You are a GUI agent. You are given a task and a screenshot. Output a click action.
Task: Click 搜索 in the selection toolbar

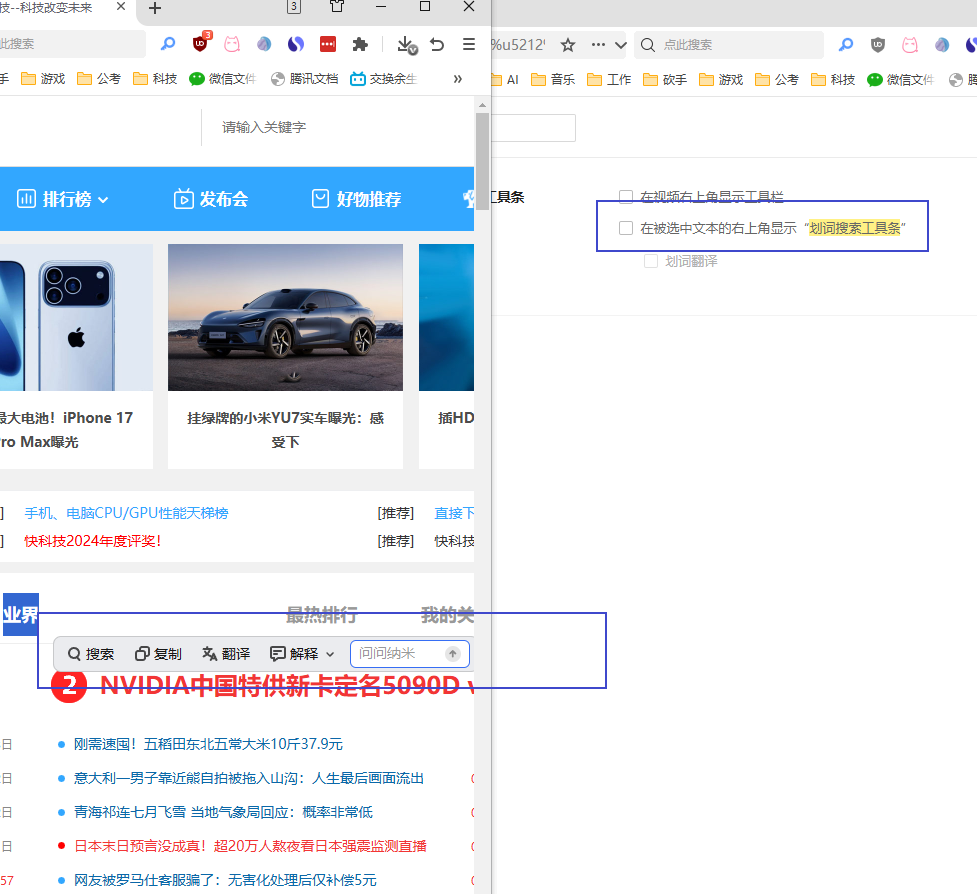91,654
